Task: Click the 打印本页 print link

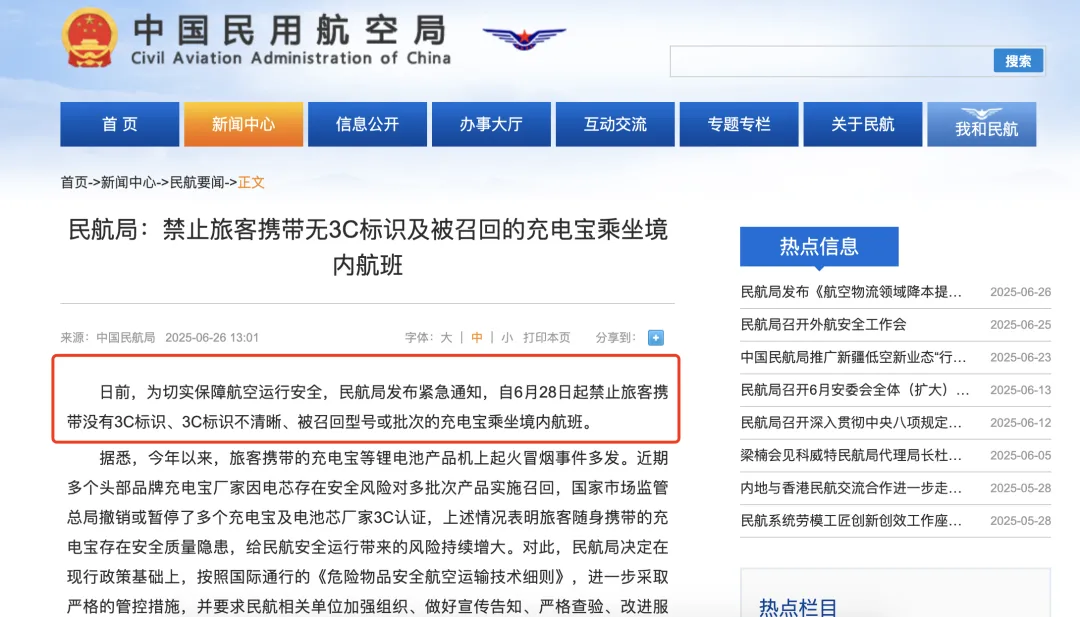Action: pos(547,337)
